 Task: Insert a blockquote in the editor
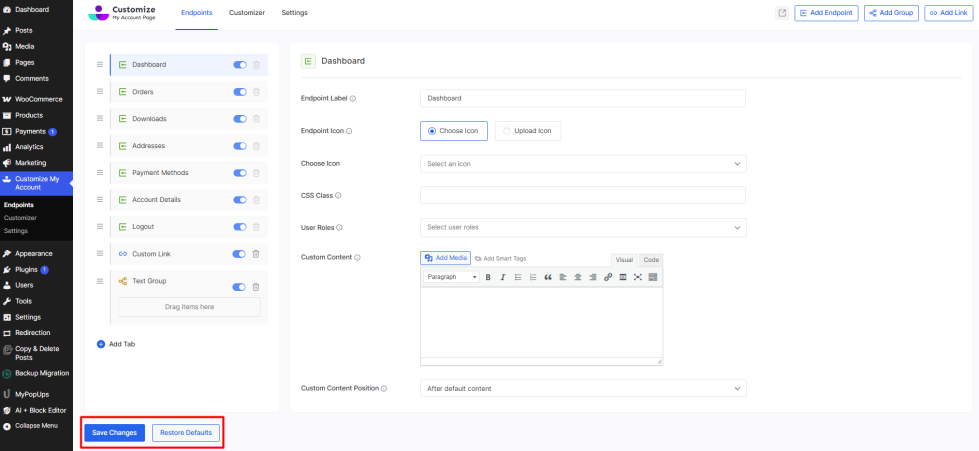pos(548,277)
